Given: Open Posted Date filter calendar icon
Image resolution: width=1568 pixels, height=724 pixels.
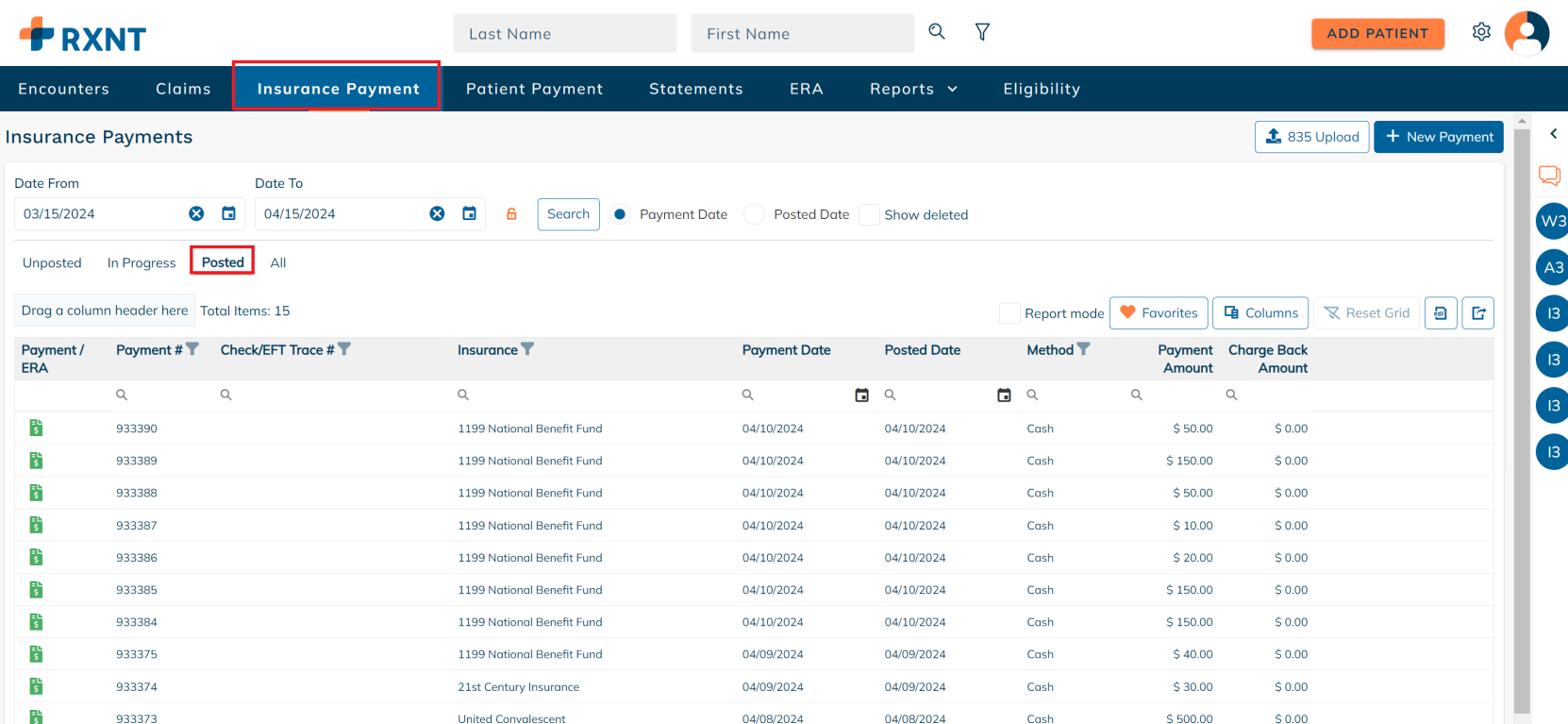Looking at the screenshot, I should [1004, 396].
